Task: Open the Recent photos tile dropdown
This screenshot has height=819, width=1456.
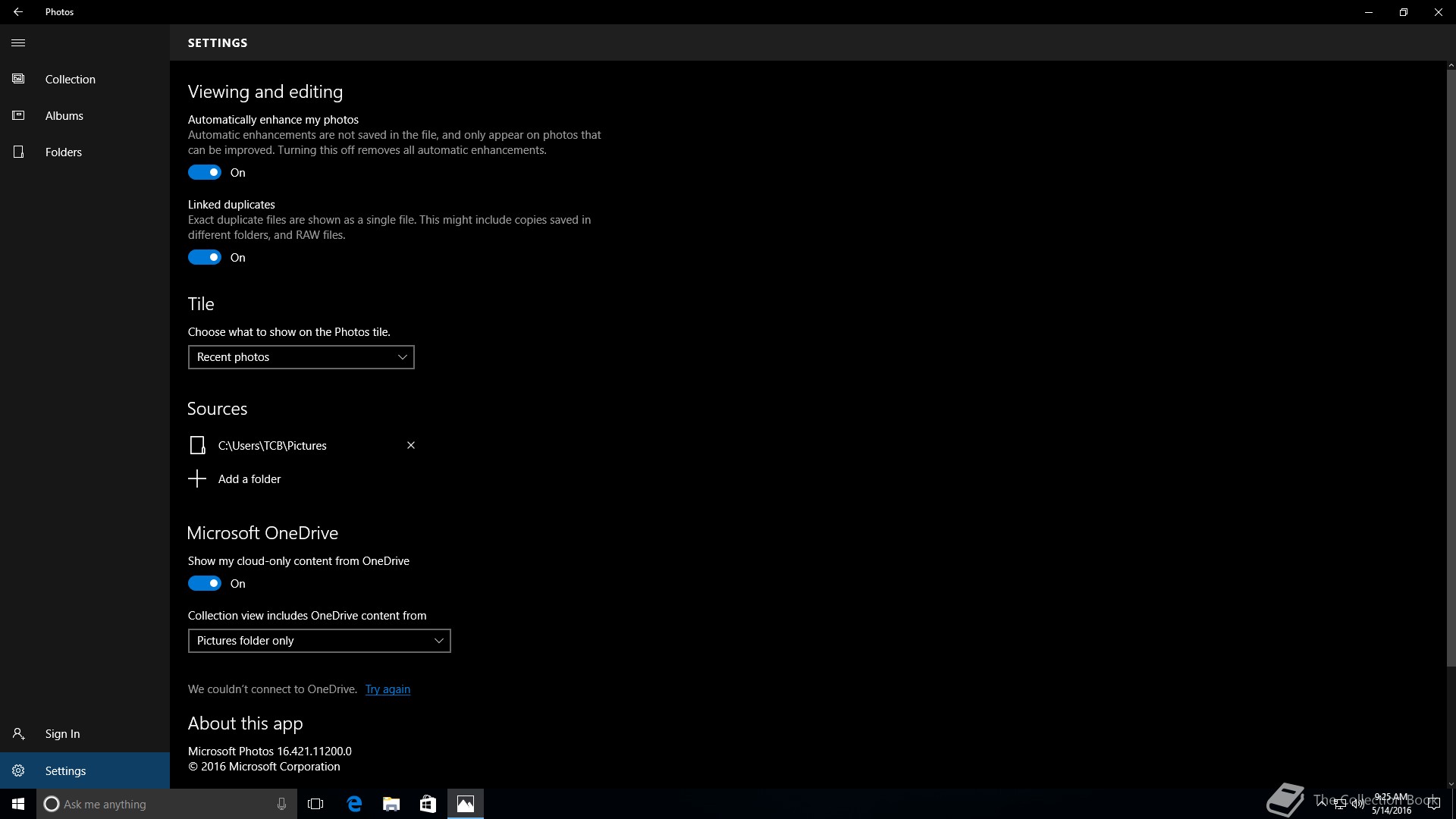Action: (301, 357)
